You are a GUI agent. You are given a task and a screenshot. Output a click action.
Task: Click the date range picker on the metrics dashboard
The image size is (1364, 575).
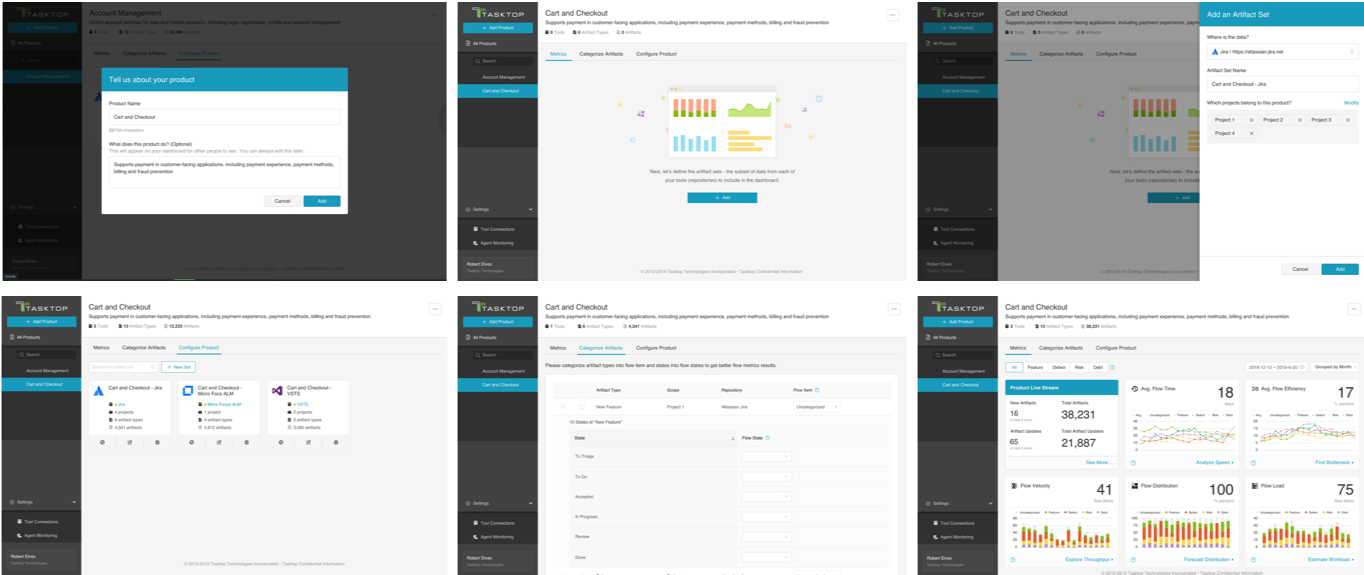[x=1276, y=367]
